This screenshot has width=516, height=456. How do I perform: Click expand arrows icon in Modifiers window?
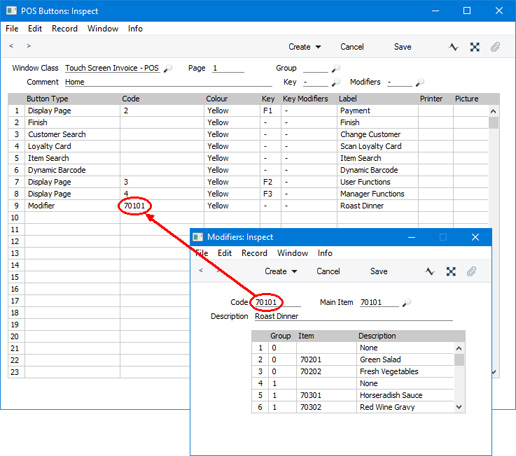tap(451, 271)
